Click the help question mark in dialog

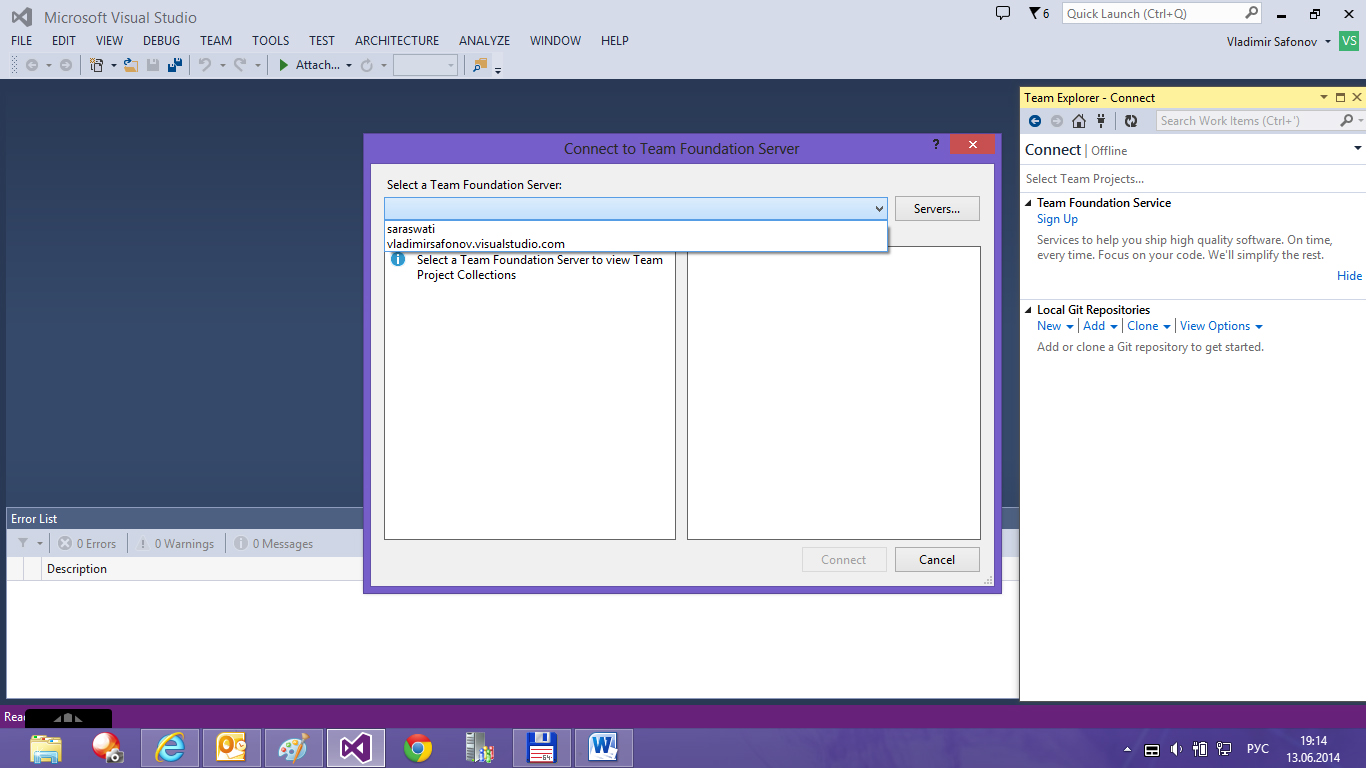[x=936, y=144]
